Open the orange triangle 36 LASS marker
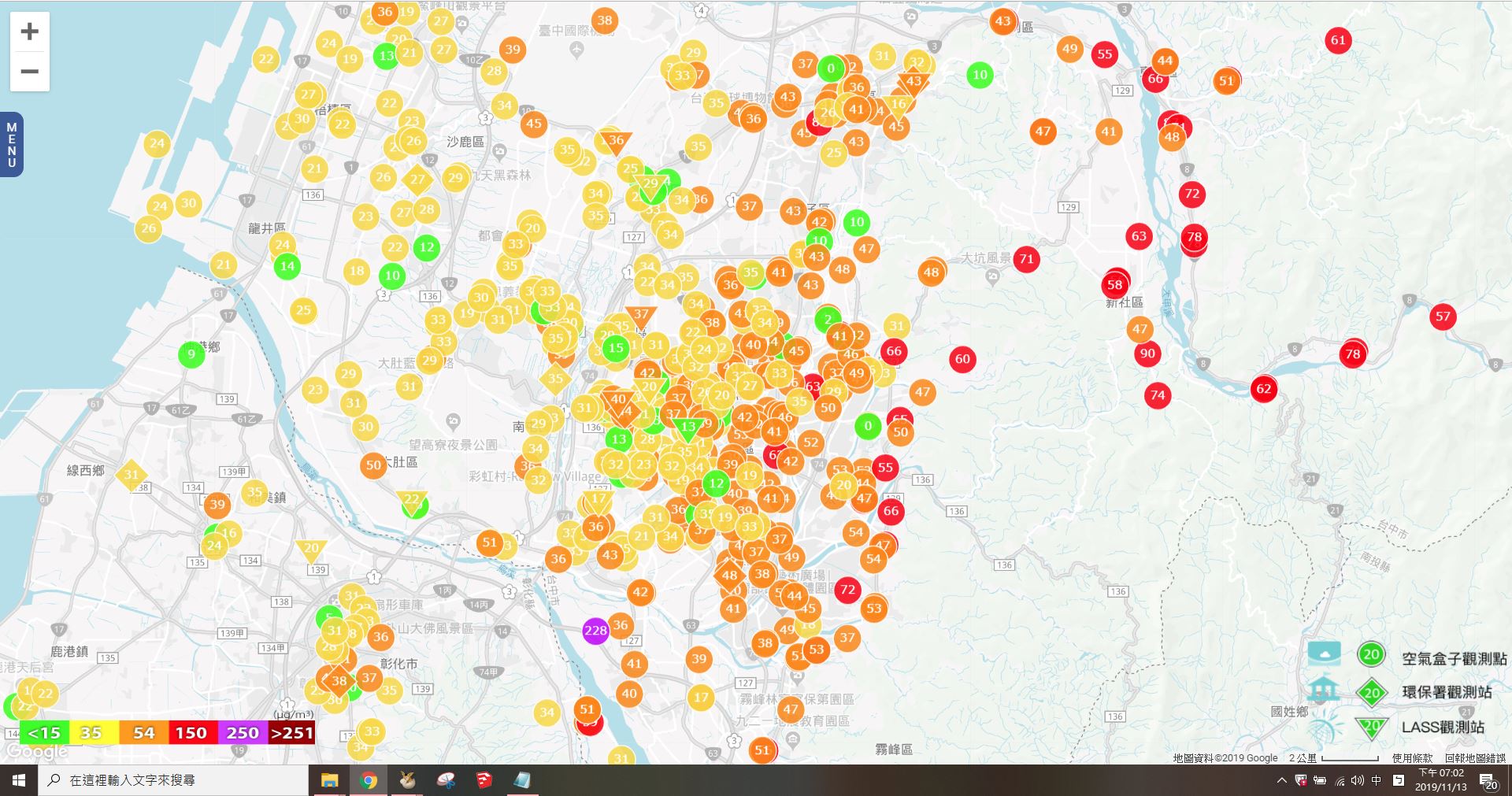 (616, 141)
